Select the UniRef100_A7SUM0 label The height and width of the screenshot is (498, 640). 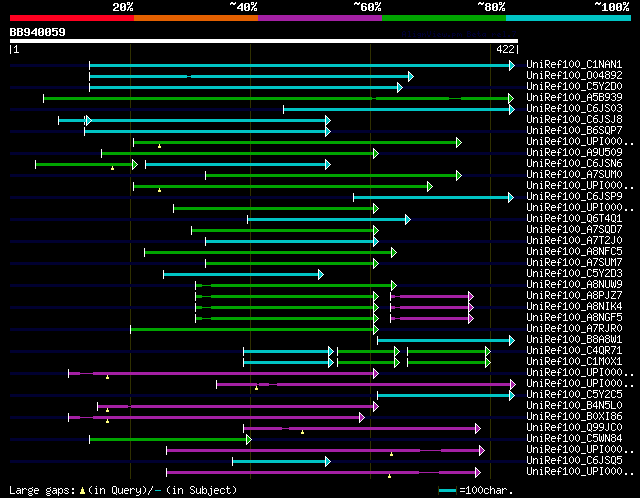(x=574, y=174)
